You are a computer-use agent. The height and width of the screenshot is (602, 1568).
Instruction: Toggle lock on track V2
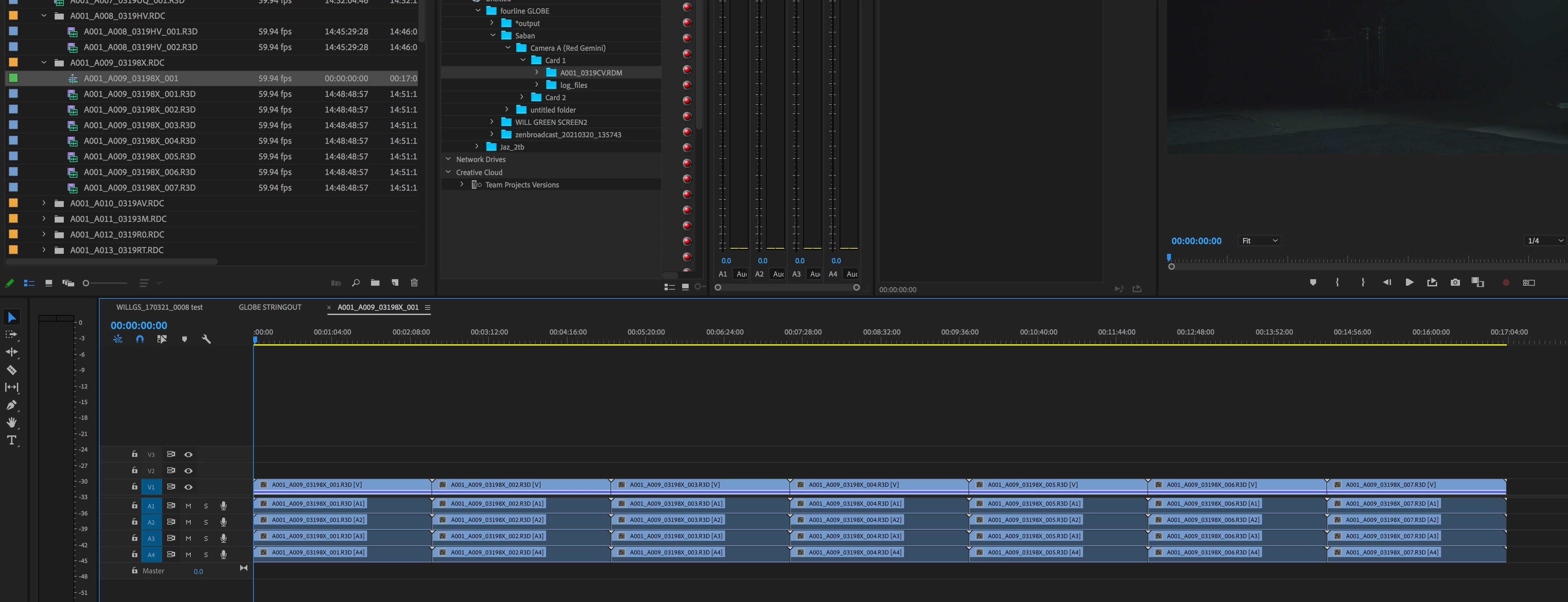click(x=134, y=471)
